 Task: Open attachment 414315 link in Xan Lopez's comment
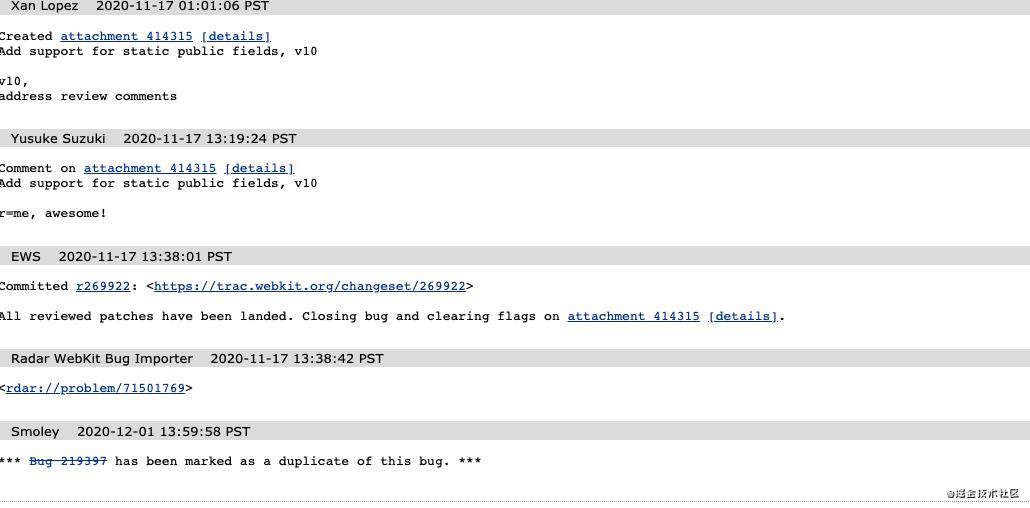pos(127,36)
